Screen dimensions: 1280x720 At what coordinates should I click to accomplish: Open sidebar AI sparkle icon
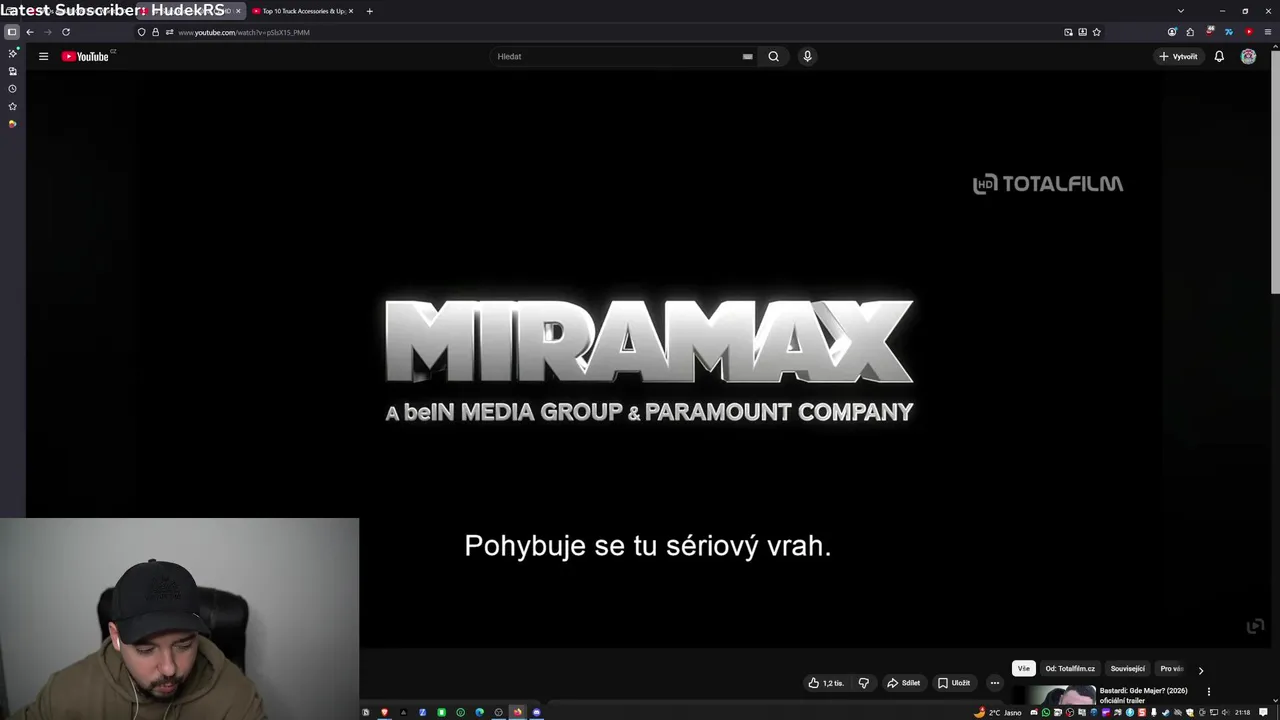[x=12, y=53]
